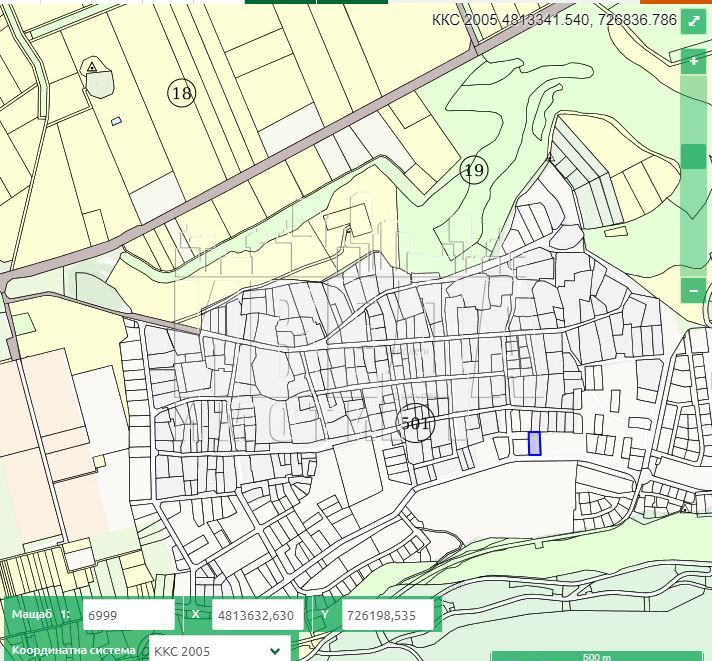Click the triangulation point triangle symbol
The height and width of the screenshot is (661, 712).
[92, 67]
